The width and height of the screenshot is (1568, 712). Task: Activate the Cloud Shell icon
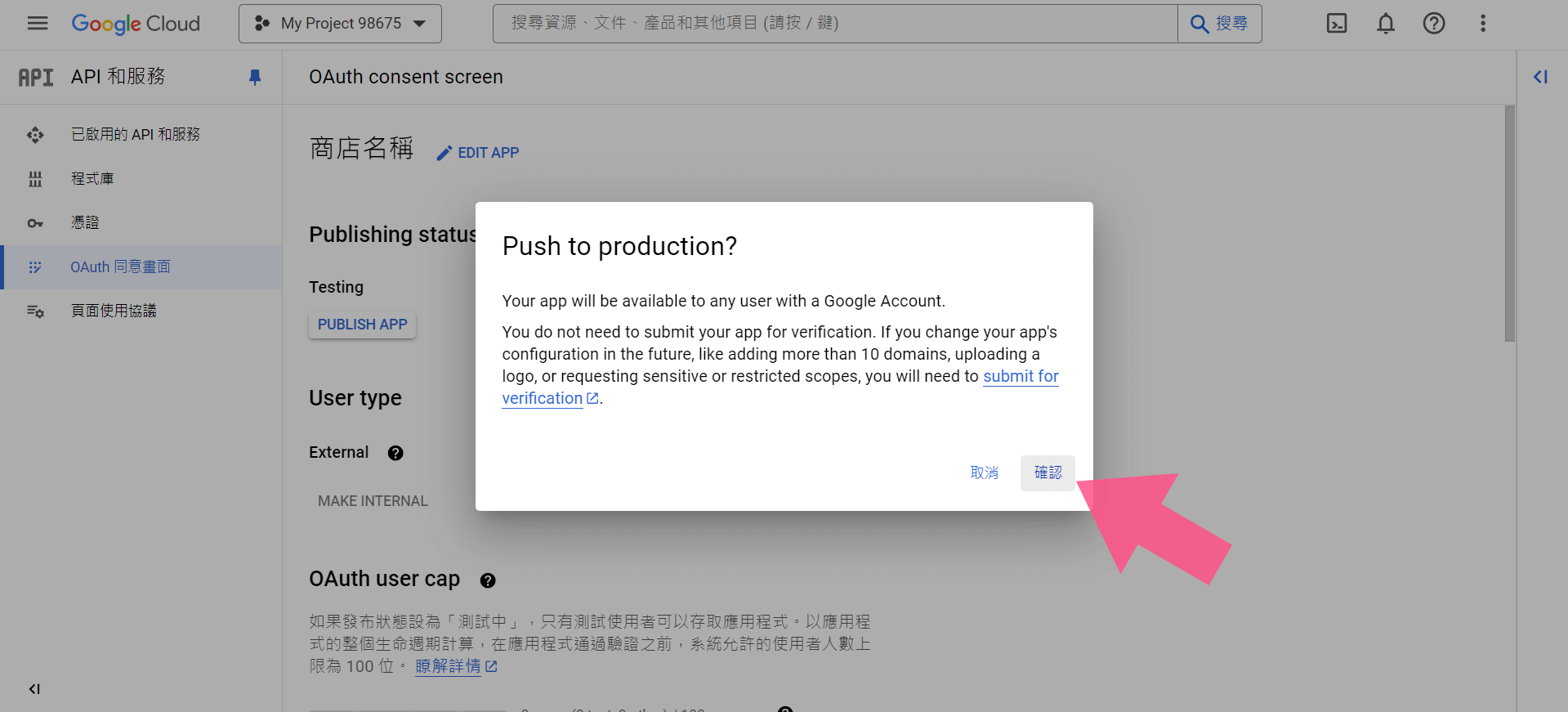pos(1337,24)
